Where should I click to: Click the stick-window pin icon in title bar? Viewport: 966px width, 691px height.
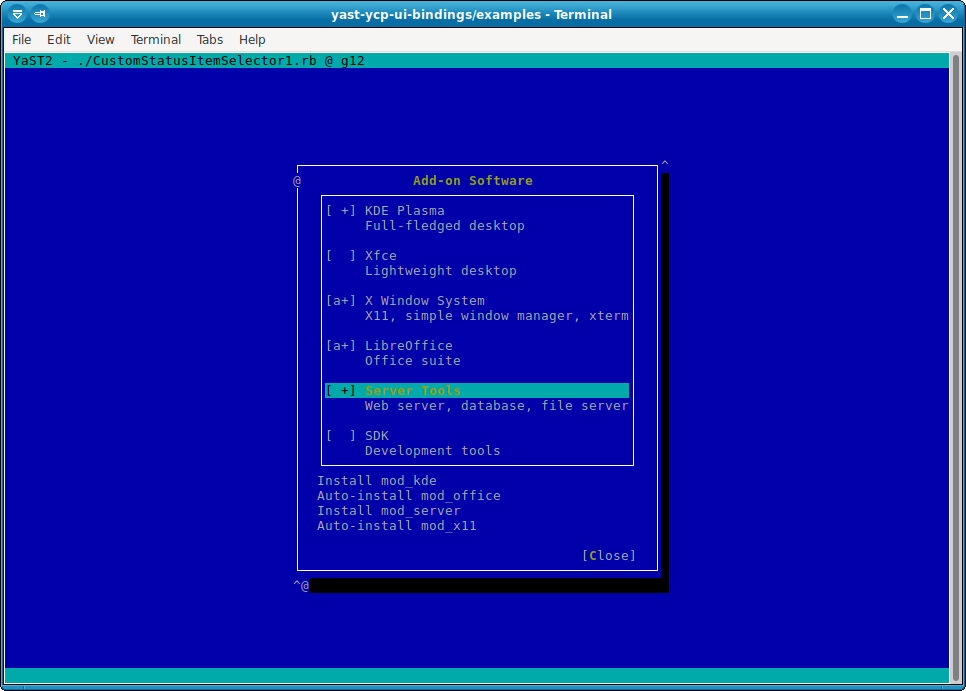[x=40, y=14]
